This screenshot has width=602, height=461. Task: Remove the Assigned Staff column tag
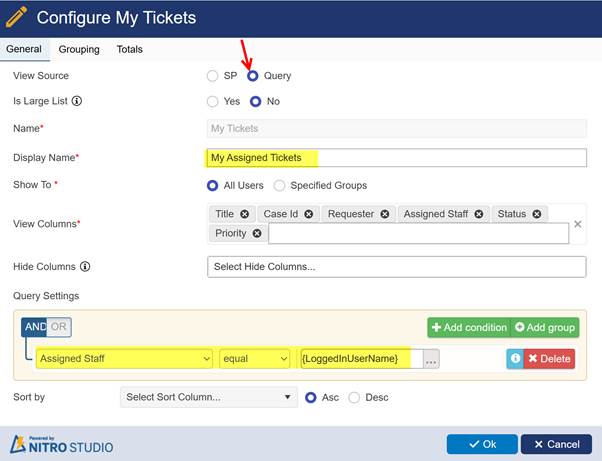click(479, 214)
